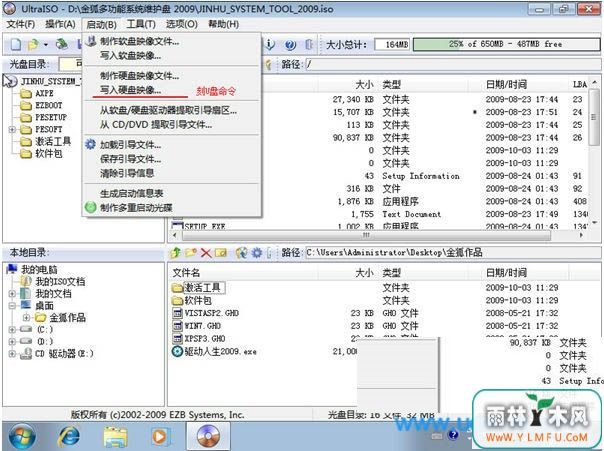Expand the (C:) drive node

point(12,330)
